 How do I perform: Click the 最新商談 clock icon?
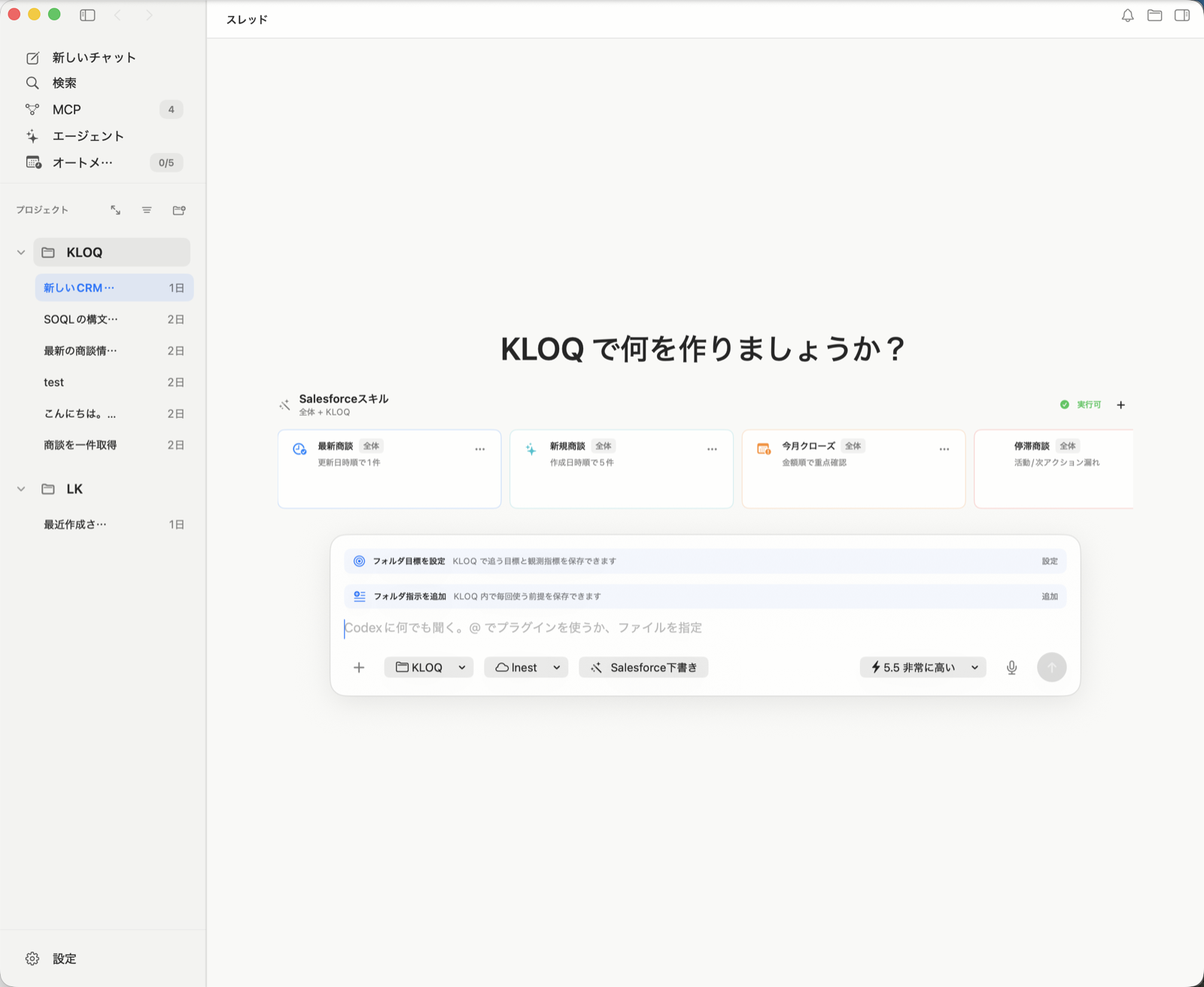click(299, 449)
